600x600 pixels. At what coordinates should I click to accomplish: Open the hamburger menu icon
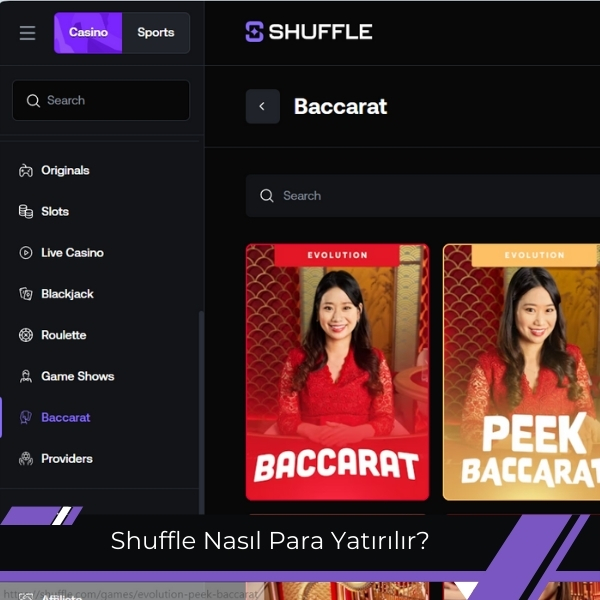(x=28, y=33)
